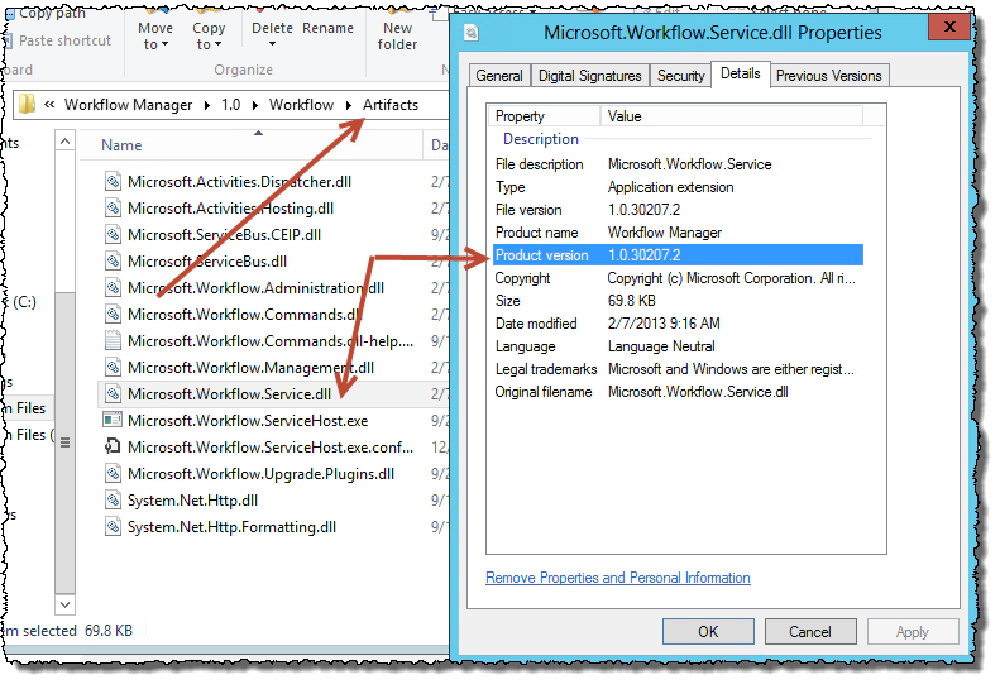The height and width of the screenshot is (689, 1000).
Task: Switch to the Security tab
Action: (x=681, y=75)
